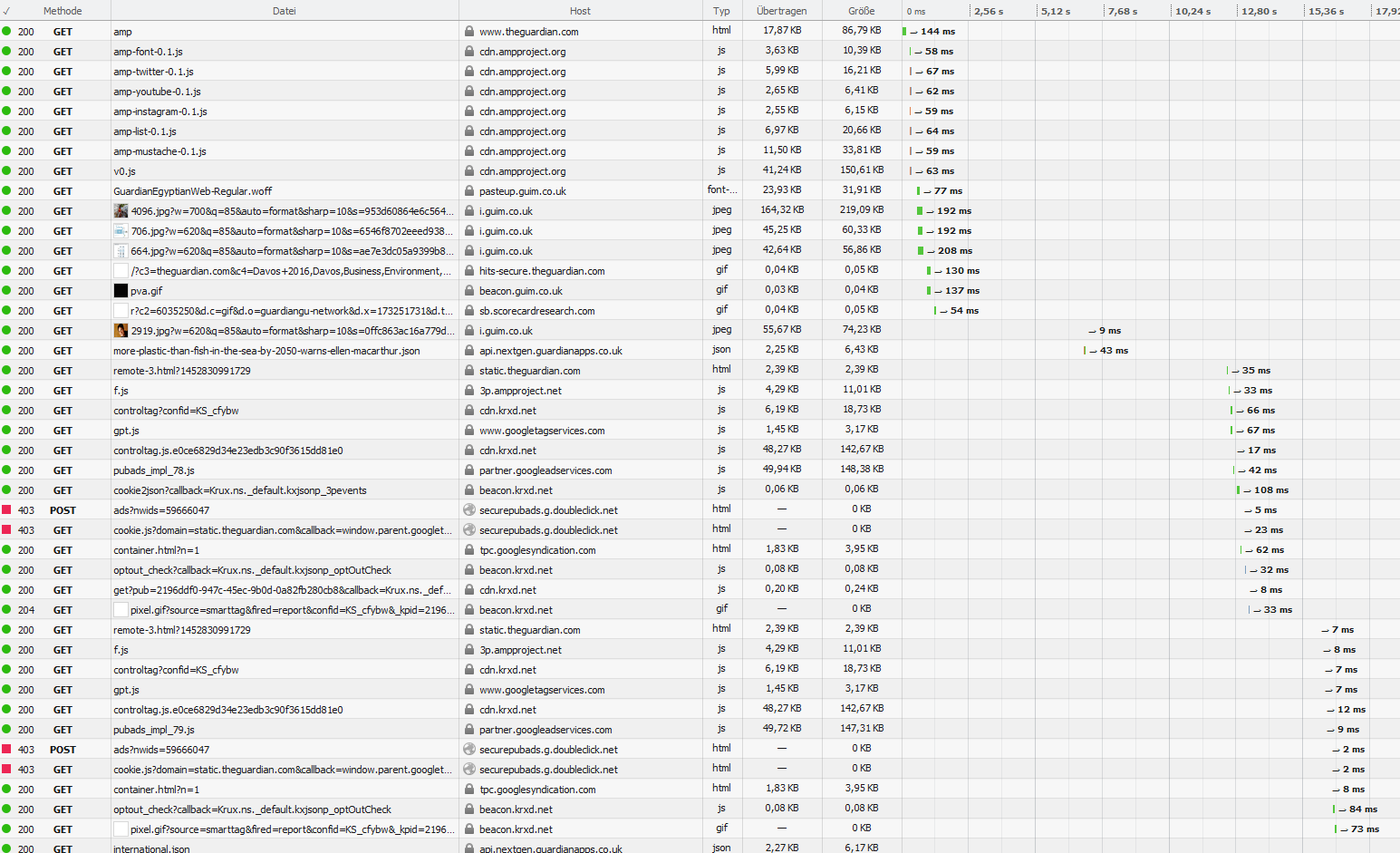This screenshot has height=853, width=1400.
Task: Click the green status dot of the amp request
Action: [6, 31]
